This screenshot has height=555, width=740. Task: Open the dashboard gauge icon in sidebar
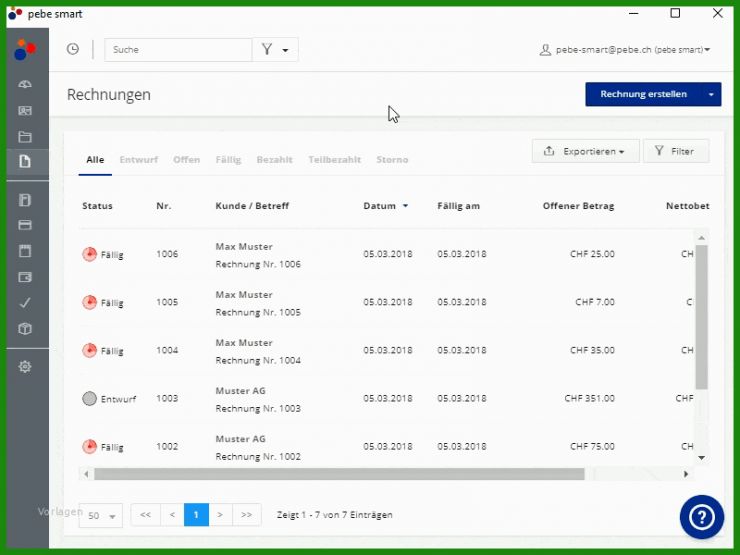(x=25, y=85)
